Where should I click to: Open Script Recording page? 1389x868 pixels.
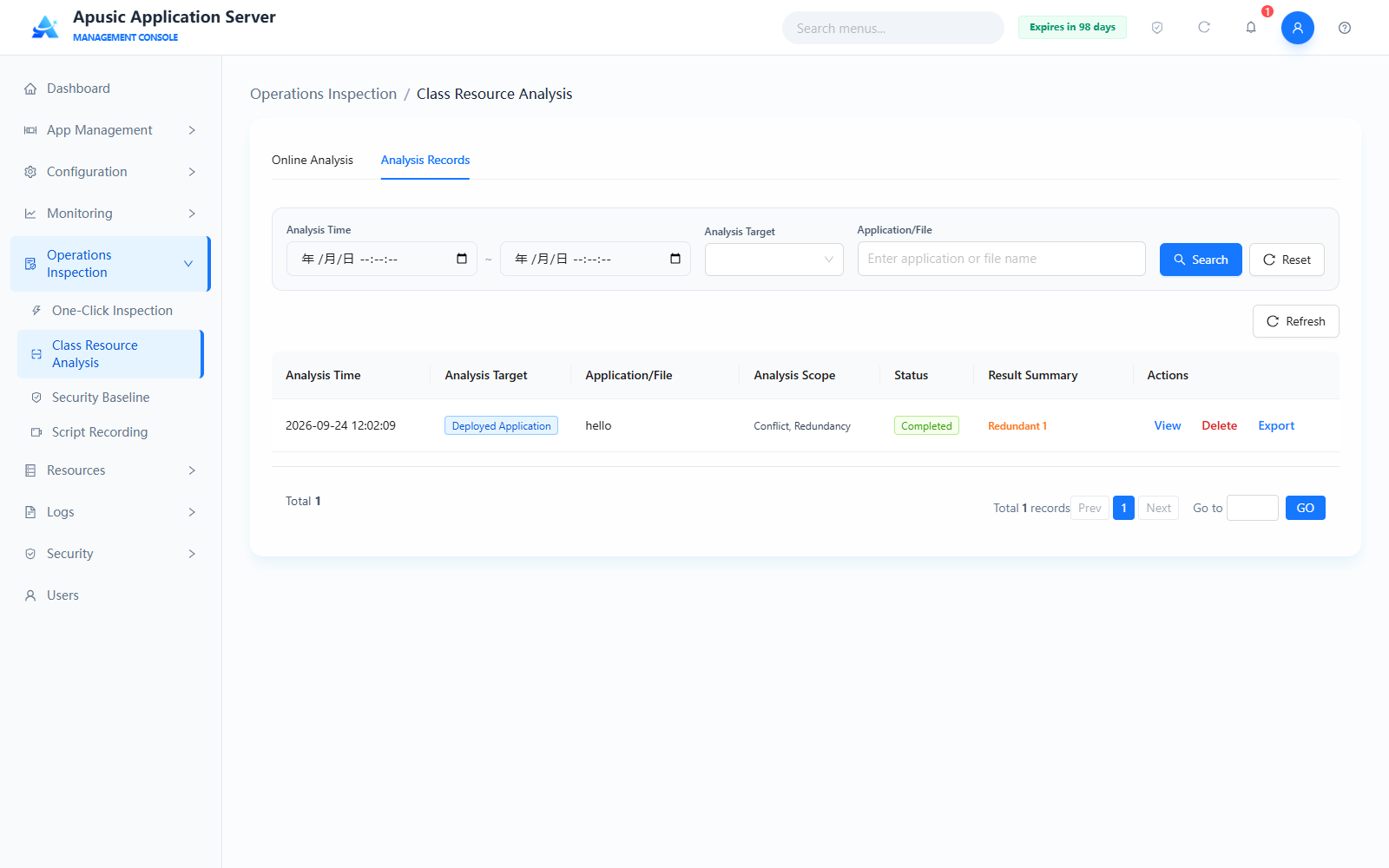111,432
